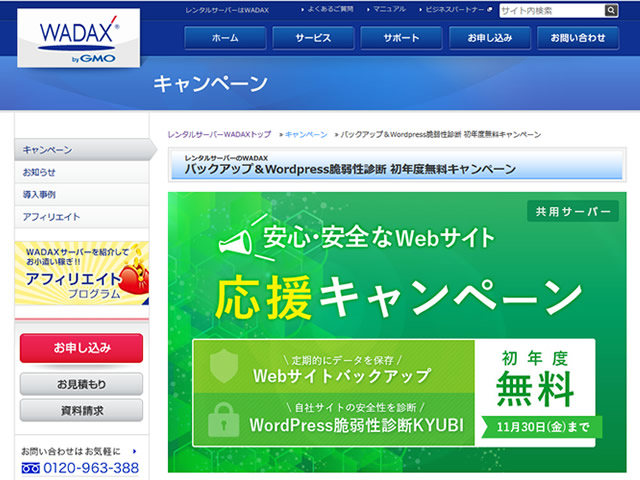Click the padlock icon beside WordPress脆弱性診断

223,420
